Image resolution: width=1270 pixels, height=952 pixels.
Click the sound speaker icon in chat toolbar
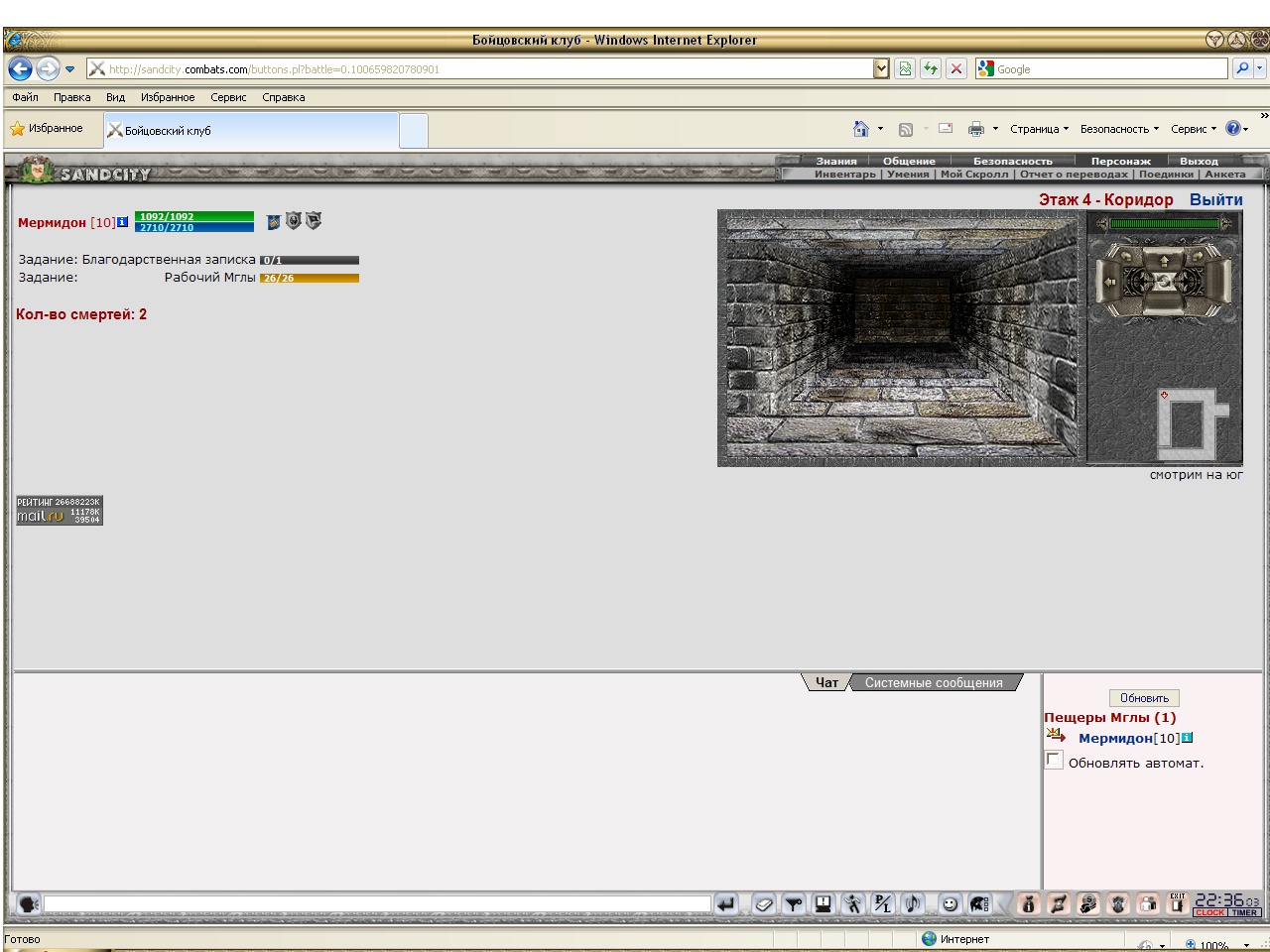[x=913, y=904]
